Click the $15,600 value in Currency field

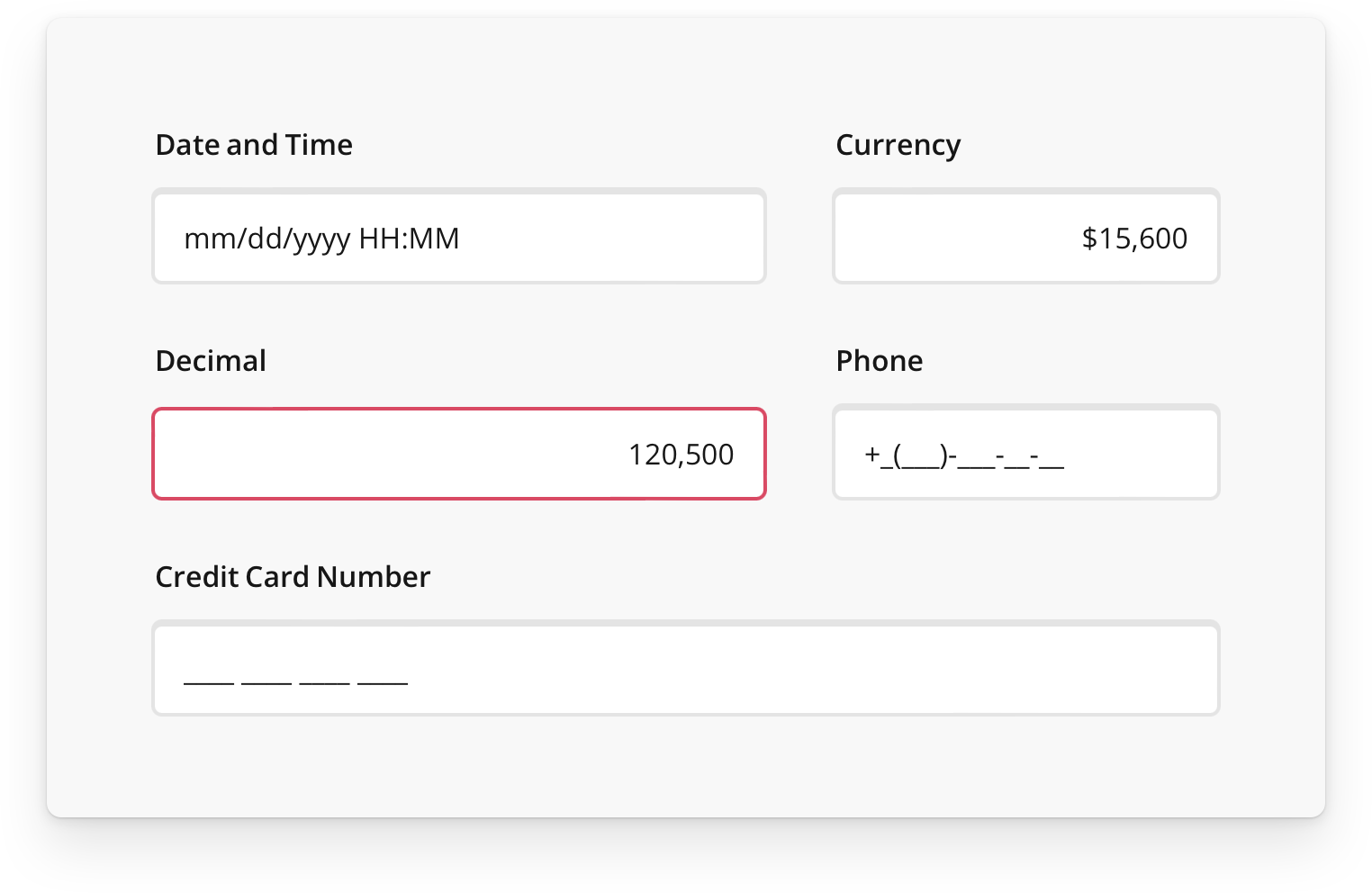(1134, 239)
